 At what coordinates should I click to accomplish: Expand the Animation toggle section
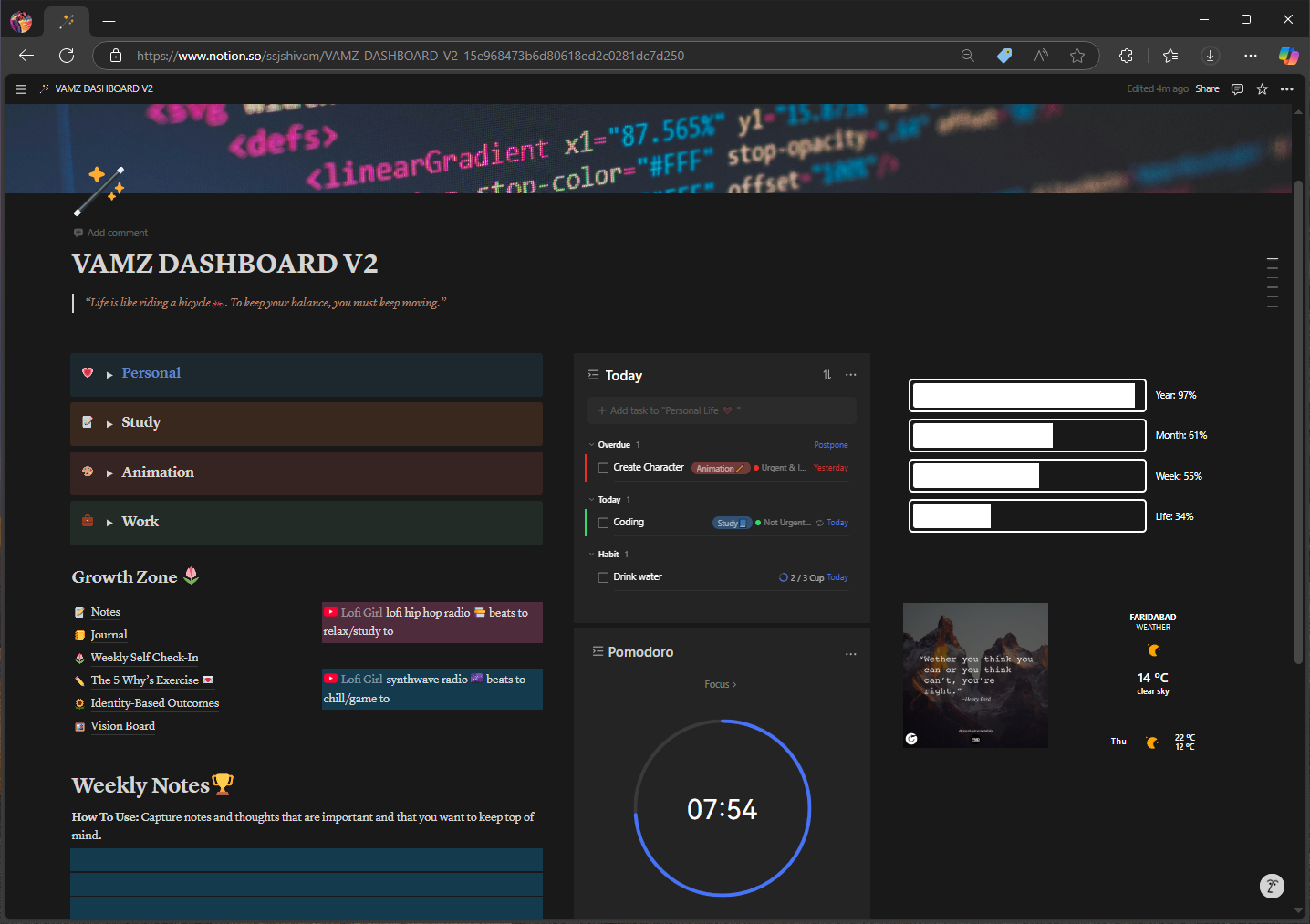pos(109,473)
